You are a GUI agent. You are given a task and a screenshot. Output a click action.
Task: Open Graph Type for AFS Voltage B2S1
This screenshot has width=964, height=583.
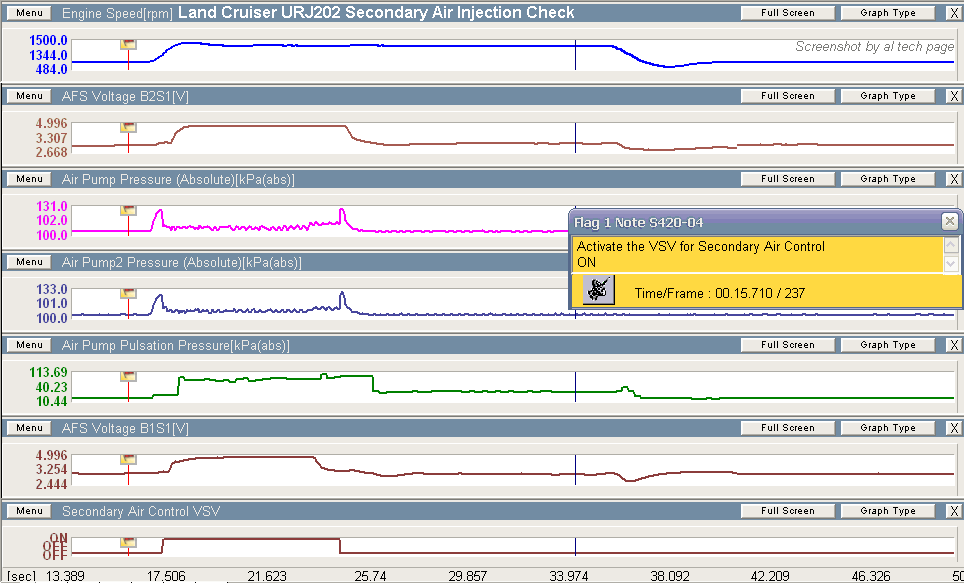tap(888, 96)
